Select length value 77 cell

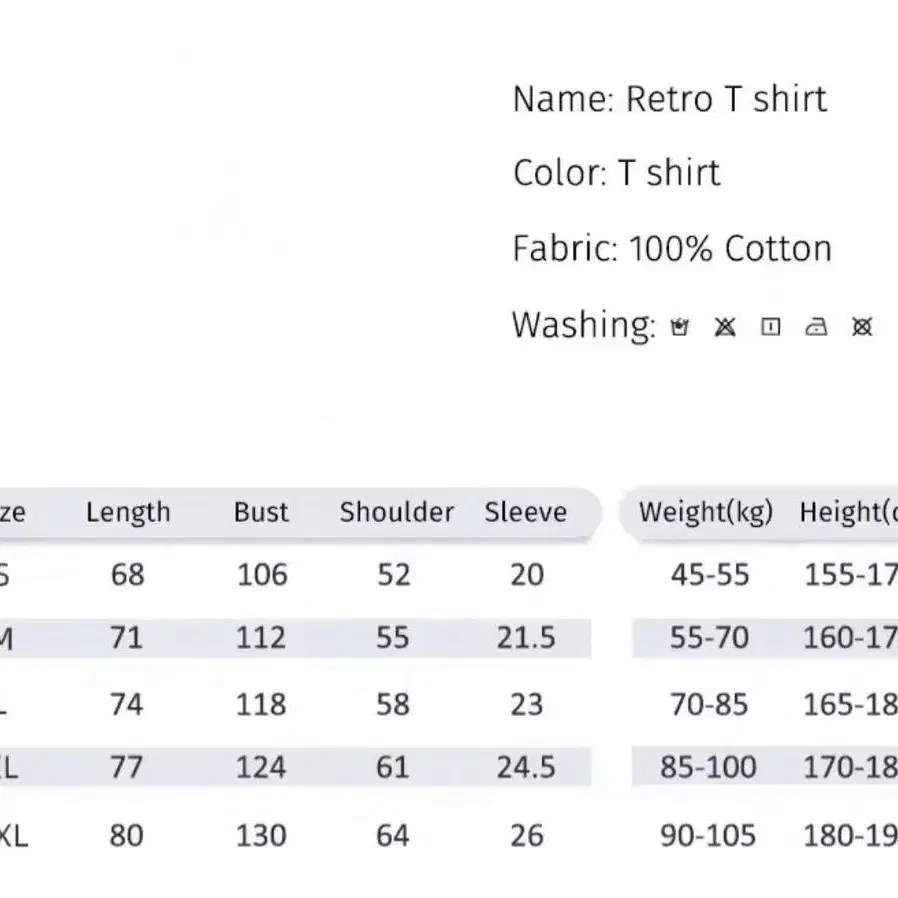[x=126, y=767]
